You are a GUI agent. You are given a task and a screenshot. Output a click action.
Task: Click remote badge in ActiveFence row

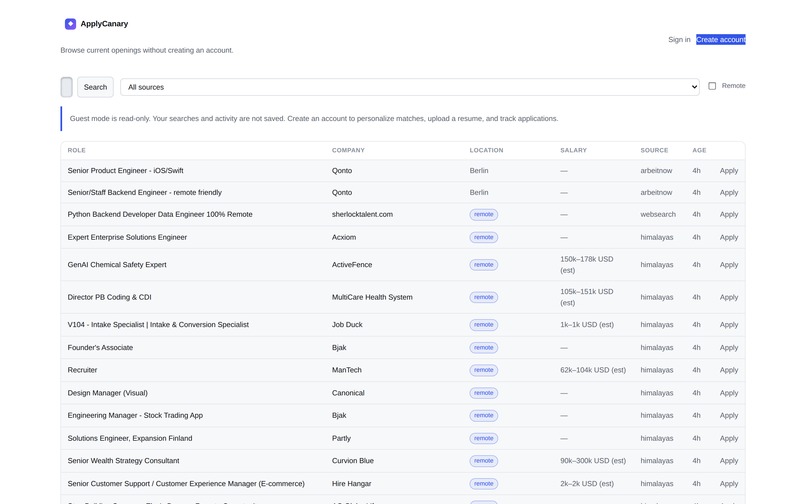point(483,265)
